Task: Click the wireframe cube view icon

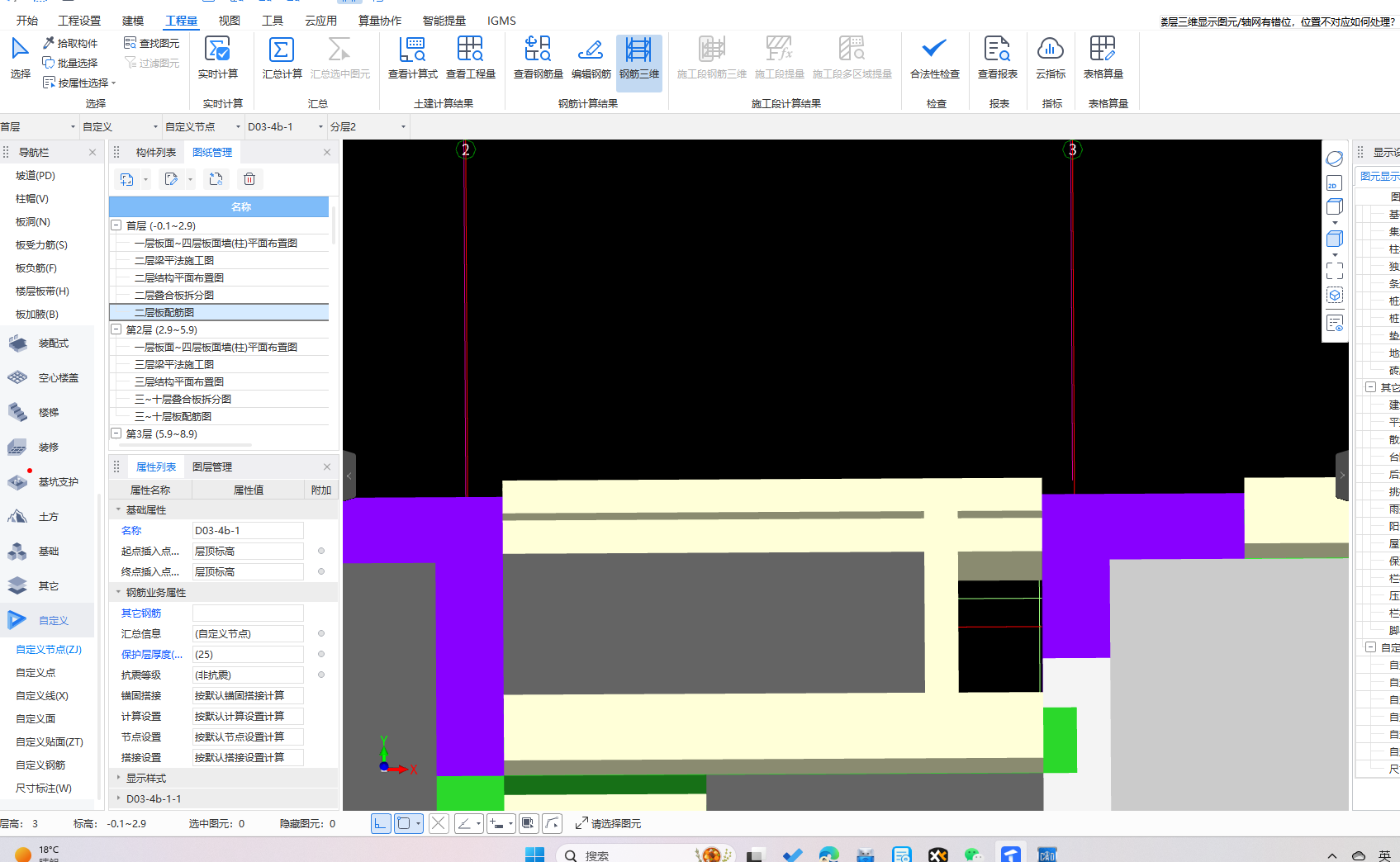Action: 1334,206
